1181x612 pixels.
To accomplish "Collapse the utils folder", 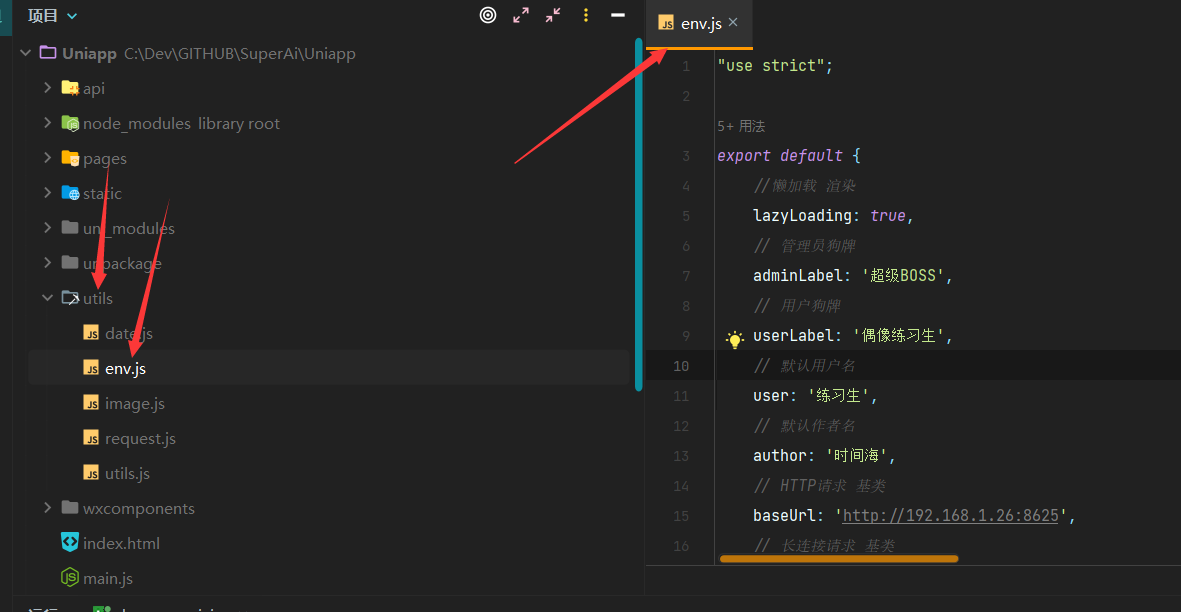I will 47,298.
